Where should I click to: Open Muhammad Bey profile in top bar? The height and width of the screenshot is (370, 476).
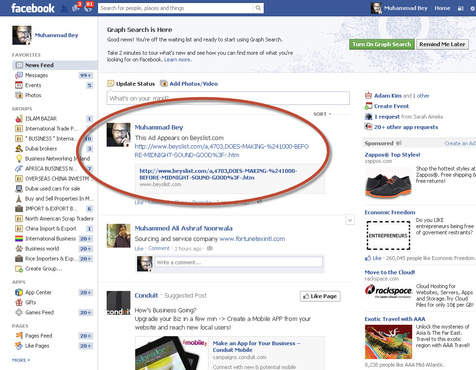399,8
